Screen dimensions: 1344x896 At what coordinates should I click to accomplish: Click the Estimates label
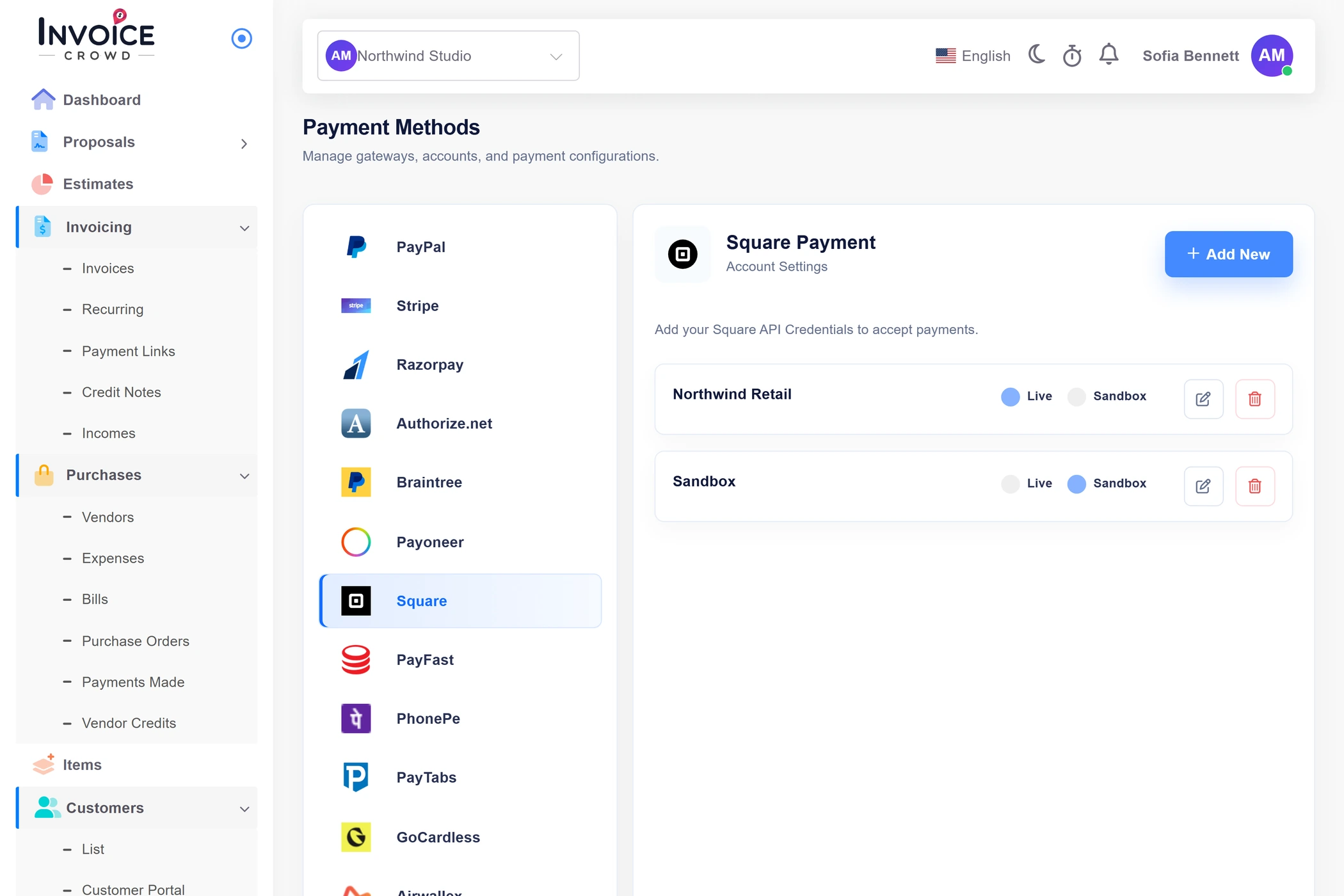click(x=98, y=184)
